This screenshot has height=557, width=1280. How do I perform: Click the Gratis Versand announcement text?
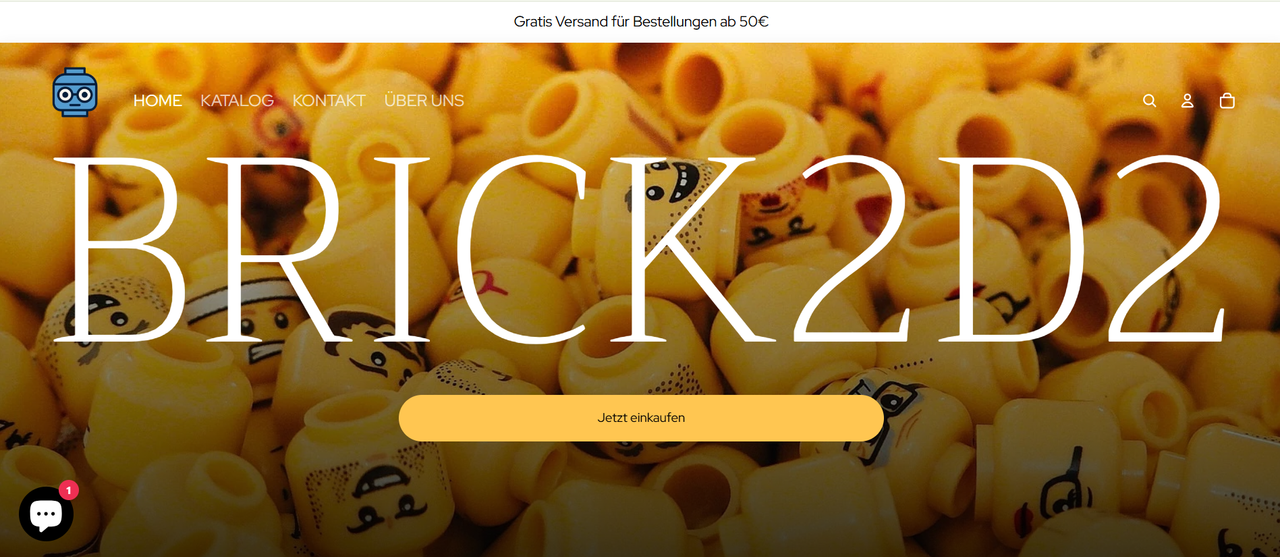641,21
